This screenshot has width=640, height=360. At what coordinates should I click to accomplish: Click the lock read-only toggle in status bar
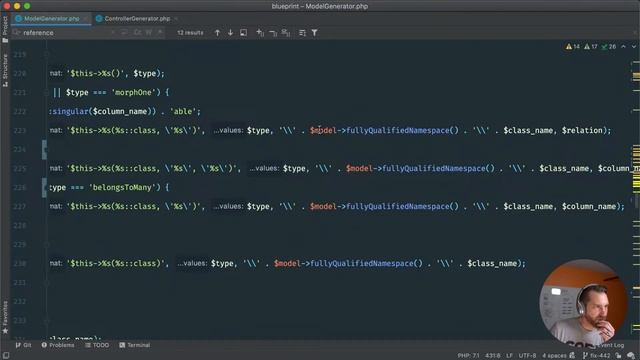(619, 356)
